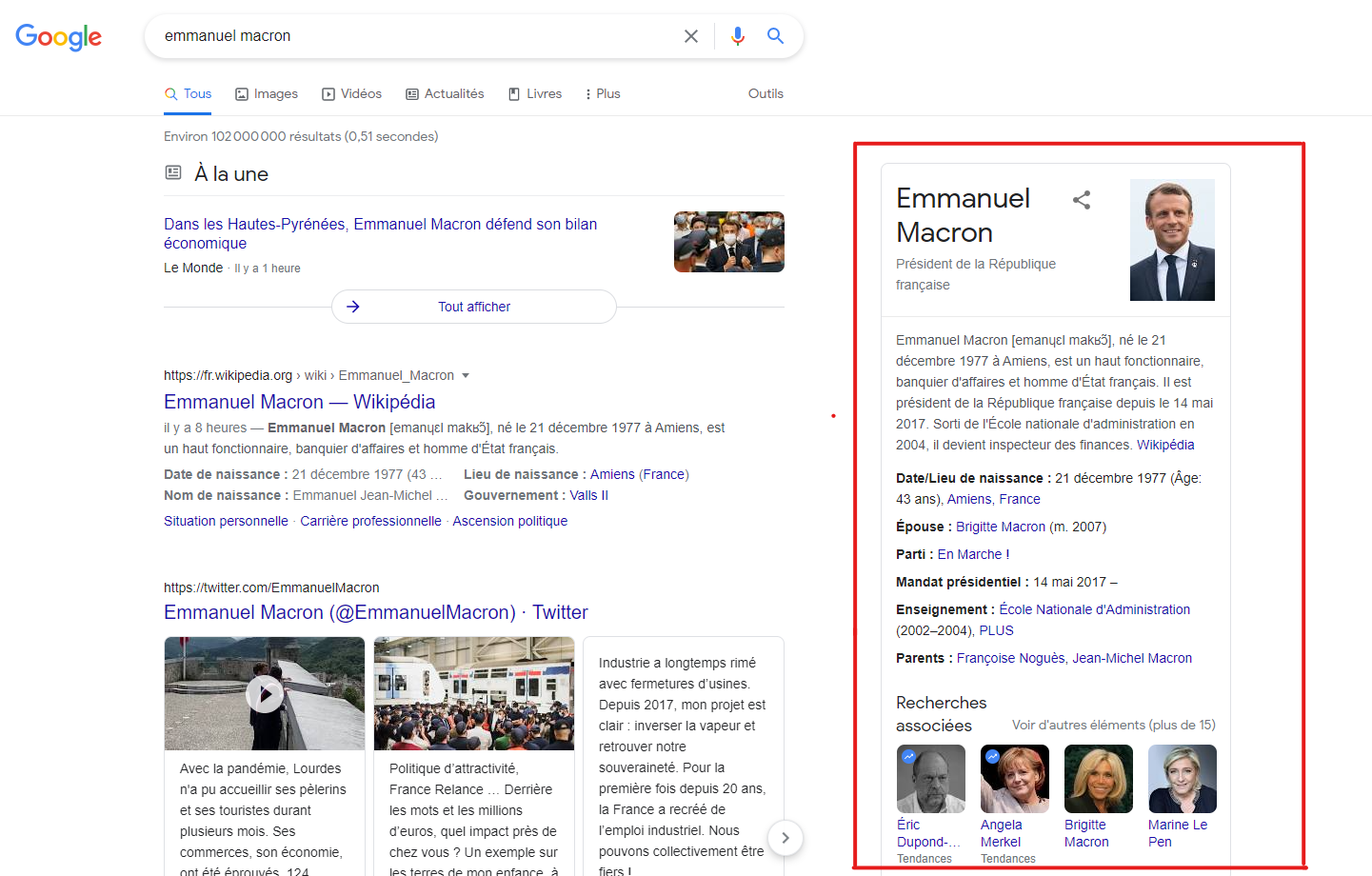Open the Brigitte Macron related search thumbnail
Viewport: 1372px width, 876px height.
(x=1099, y=779)
